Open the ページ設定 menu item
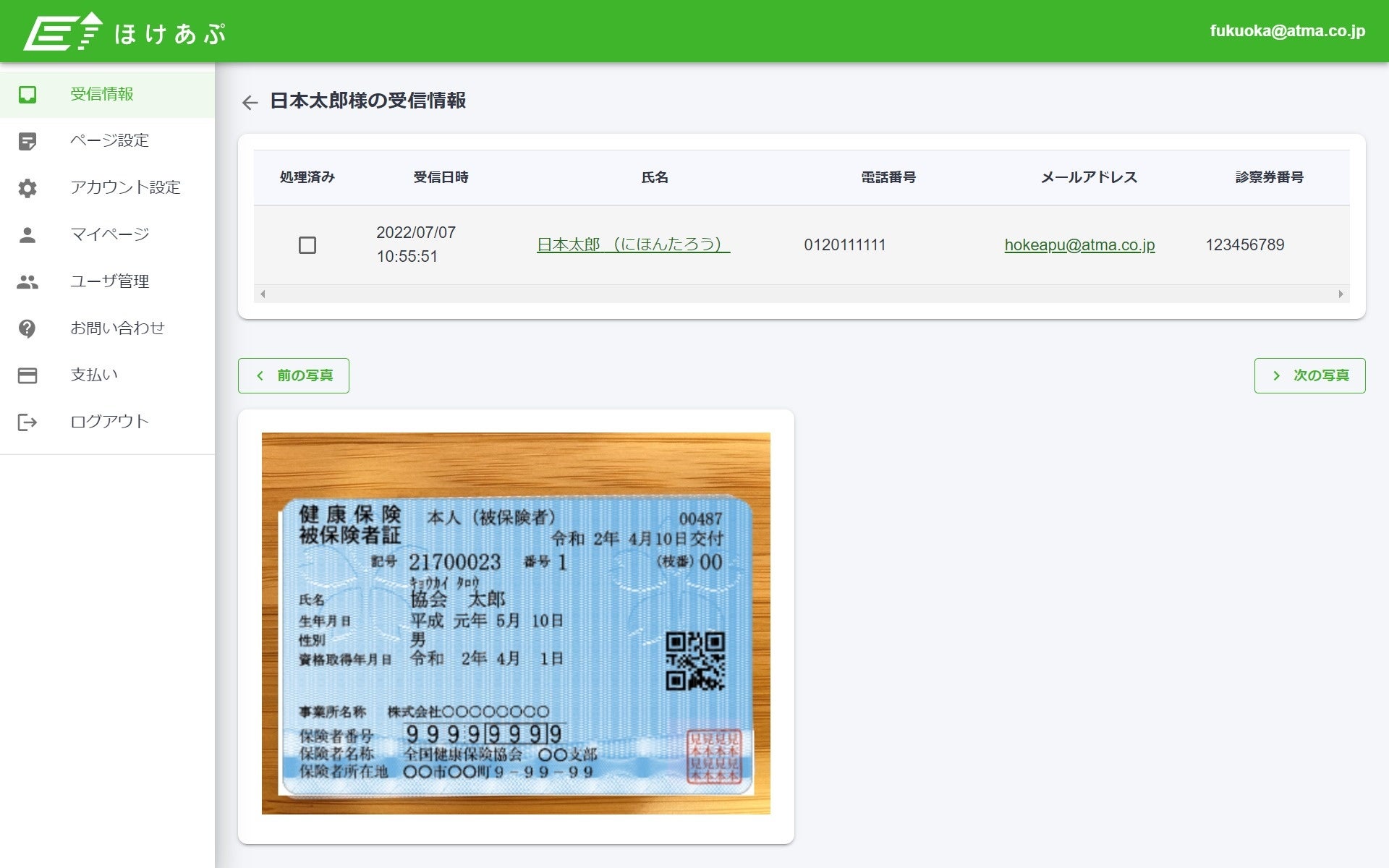 [109, 140]
